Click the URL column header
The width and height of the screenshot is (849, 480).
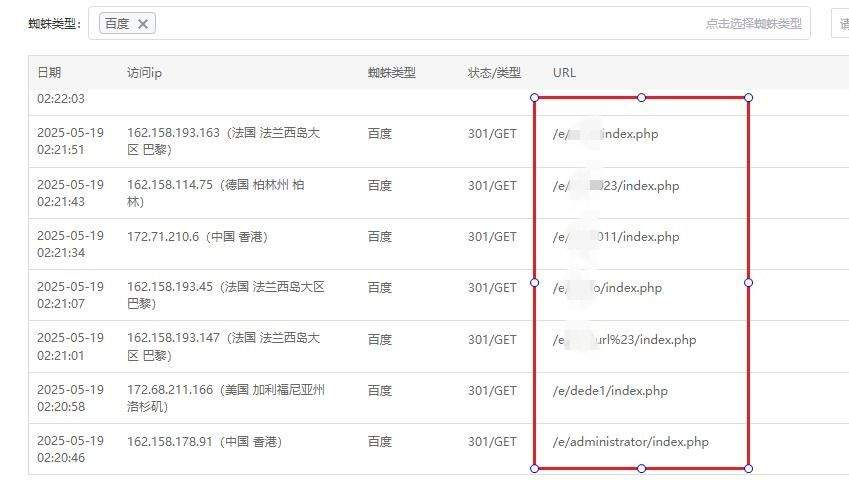564,73
